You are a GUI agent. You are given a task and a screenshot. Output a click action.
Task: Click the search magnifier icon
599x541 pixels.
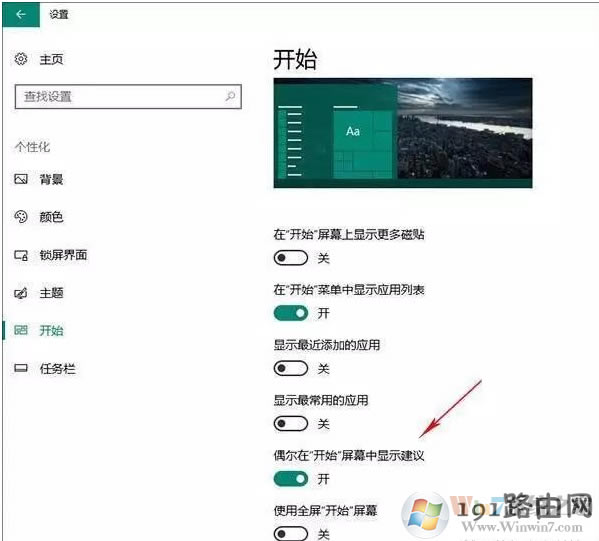click(230, 96)
